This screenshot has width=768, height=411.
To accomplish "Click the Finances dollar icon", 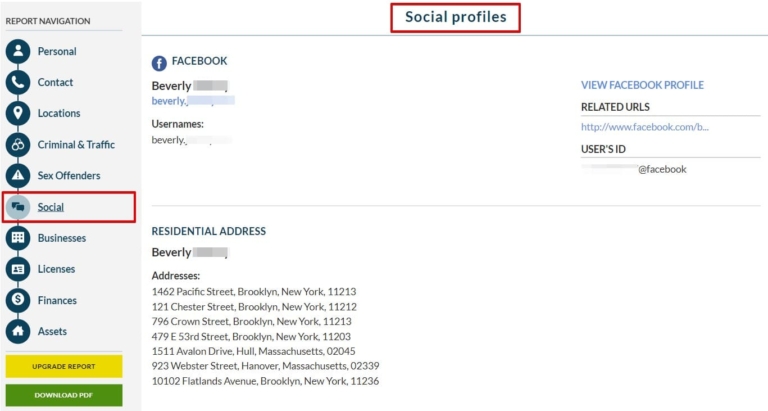I will (x=18, y=300).
